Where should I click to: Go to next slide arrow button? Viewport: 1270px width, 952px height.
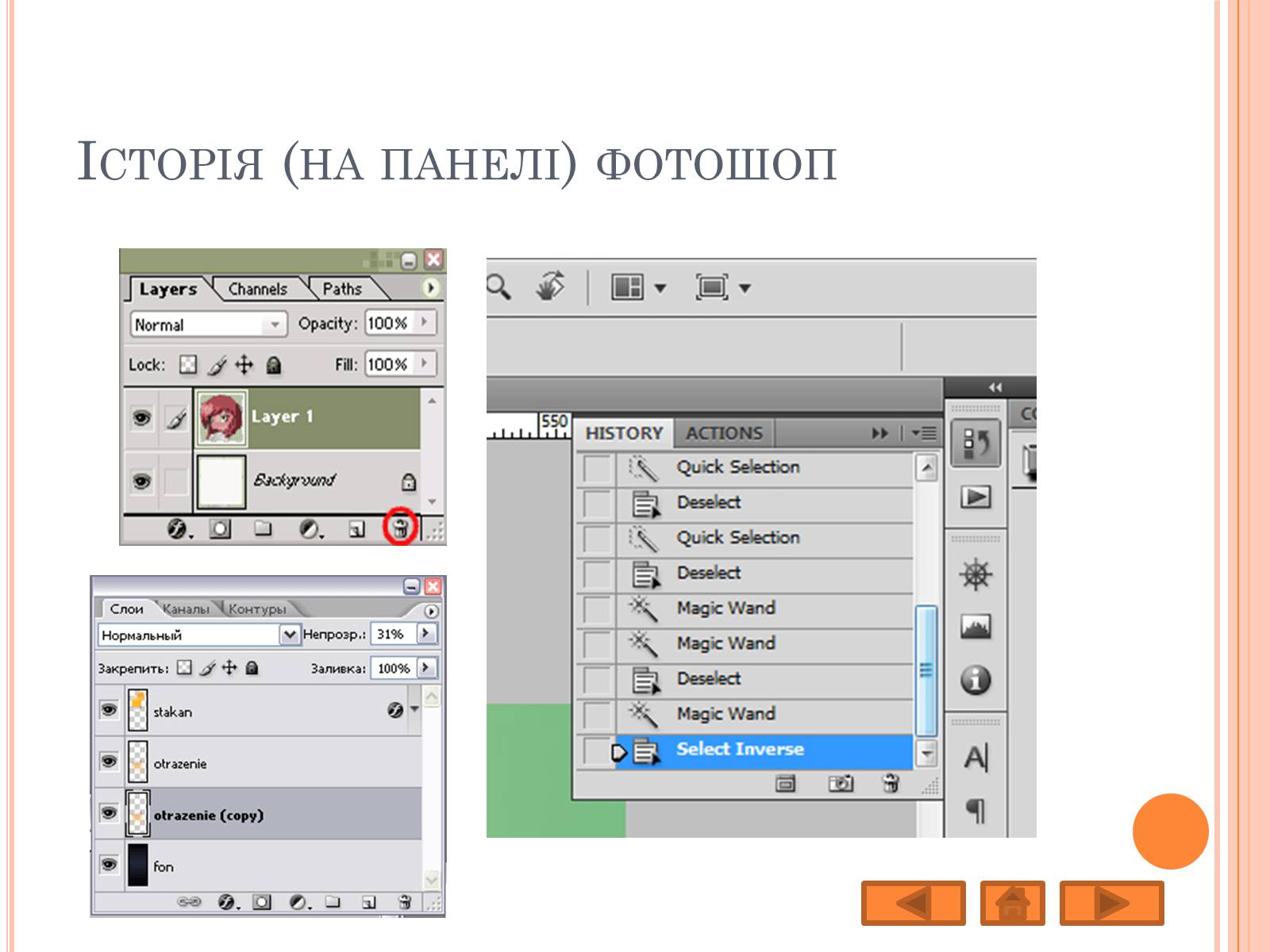(1111, 903)
